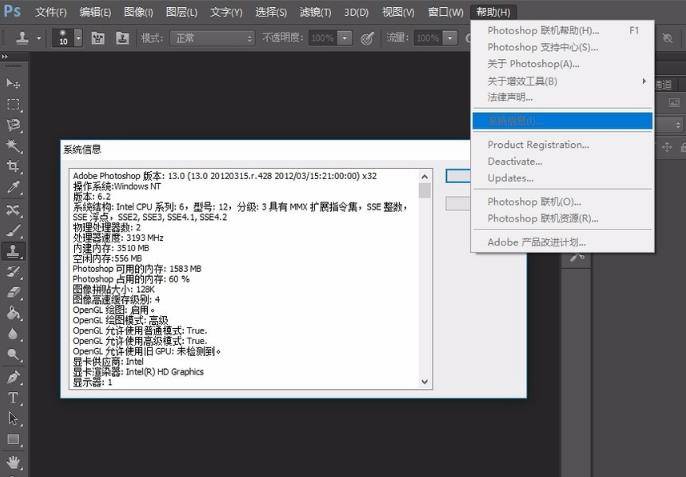Click the 系统信息 menu entry
Screen dimensions: 686x477
click(562, 121)
